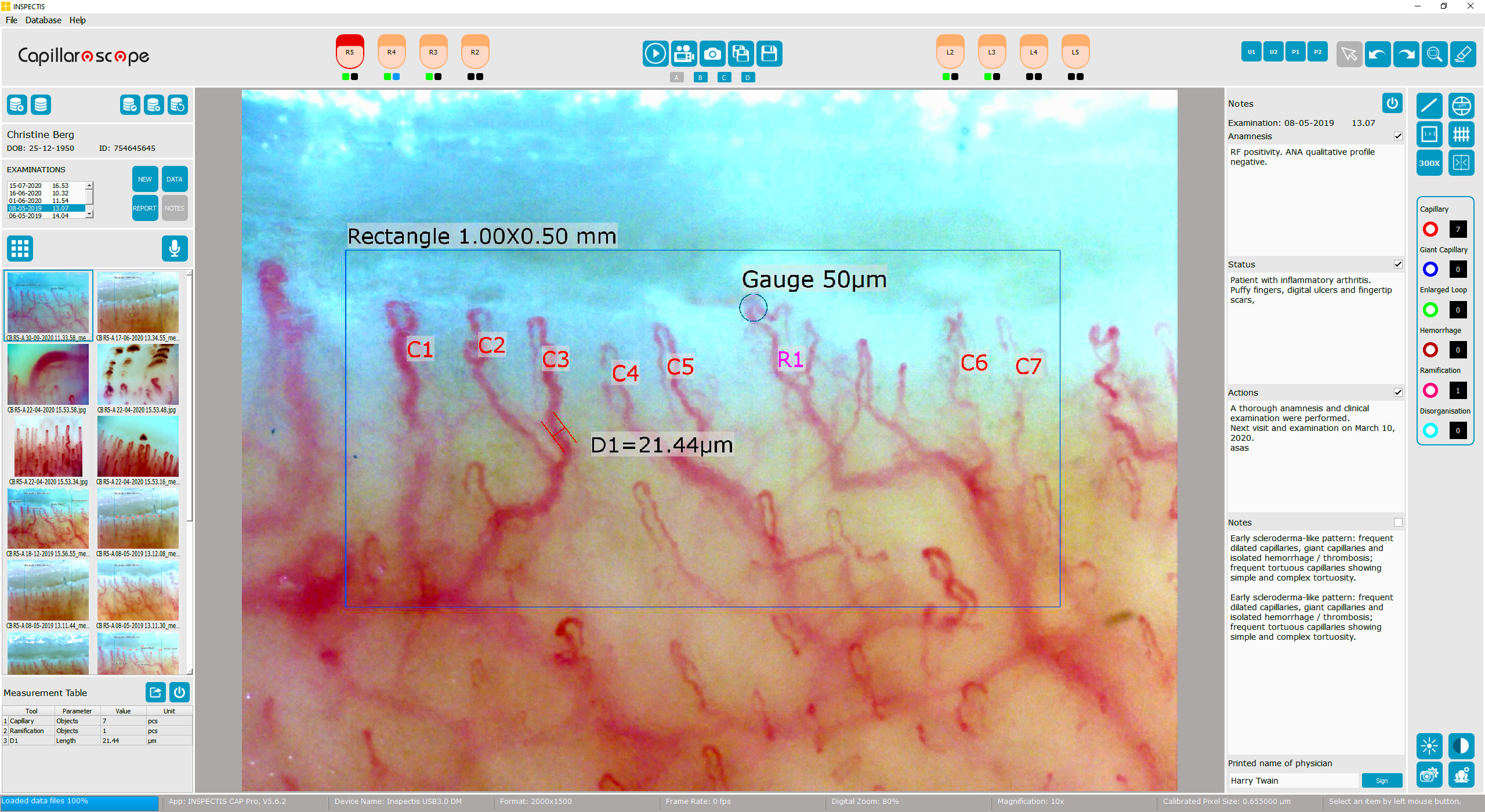
Task: Open the brightness adjustment tool
Action: [1429, 746]
